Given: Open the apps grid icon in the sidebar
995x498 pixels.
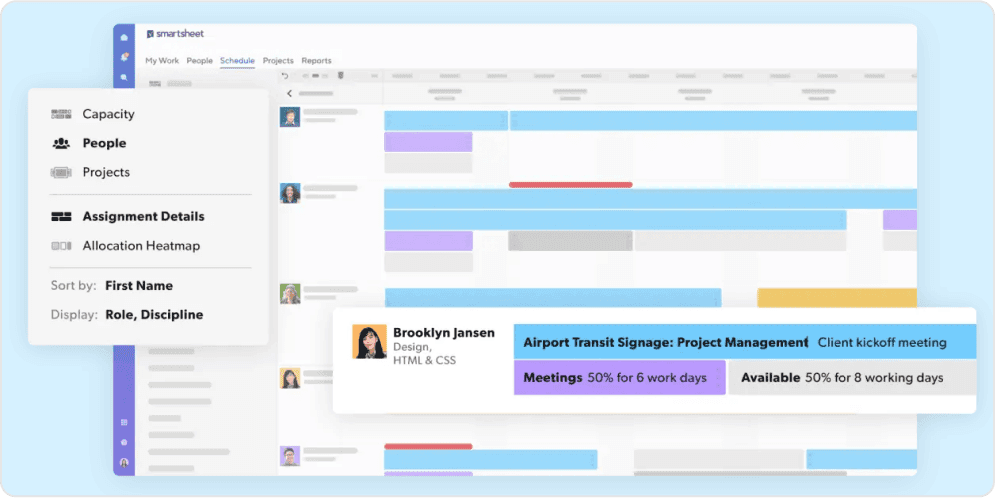Looking at the screenshot, I should tap(124, 423).
